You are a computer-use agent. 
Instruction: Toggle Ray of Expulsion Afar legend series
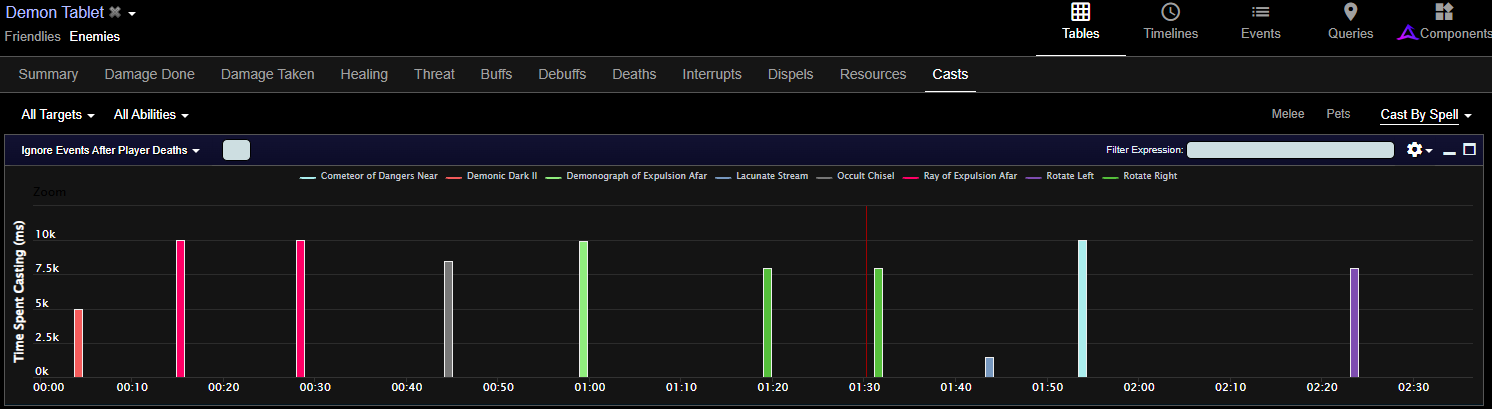[960, 176]
